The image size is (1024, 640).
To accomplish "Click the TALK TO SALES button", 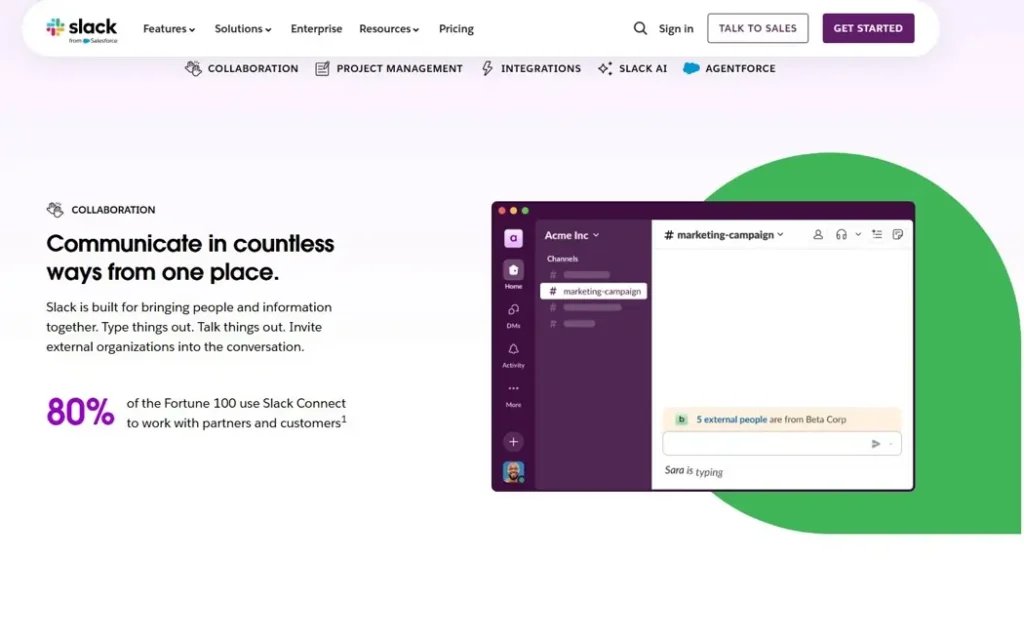I will click(758, 28).
